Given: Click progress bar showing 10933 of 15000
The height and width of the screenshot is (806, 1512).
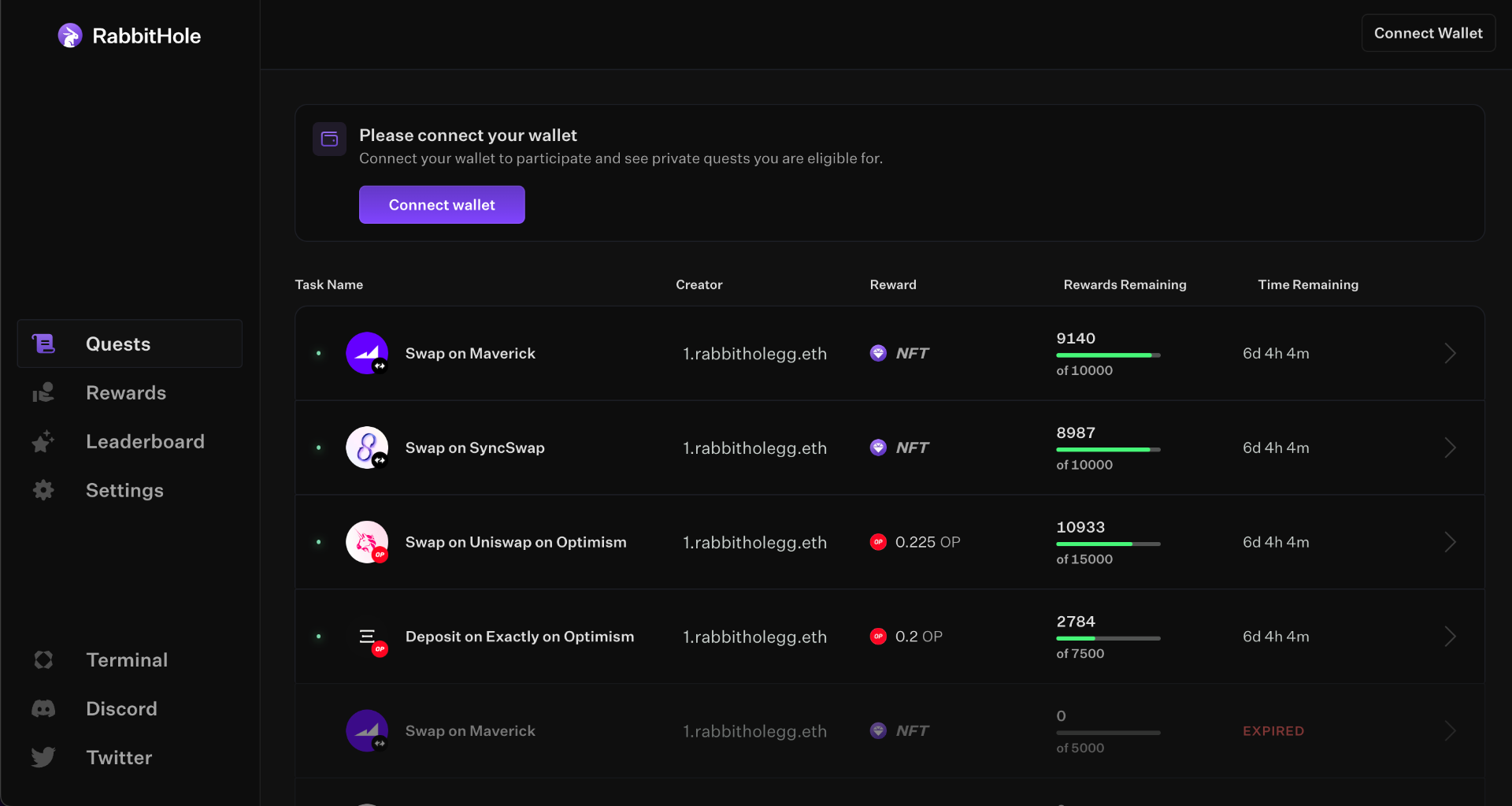Looking at the screenshot, I should (1108, 544).
